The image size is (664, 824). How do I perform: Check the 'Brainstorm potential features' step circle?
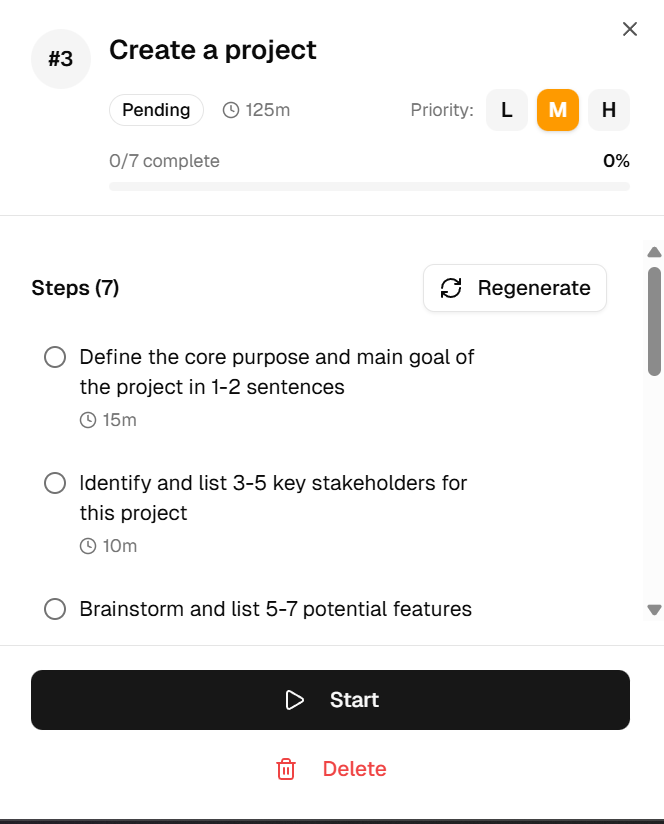tap(55, 609)
